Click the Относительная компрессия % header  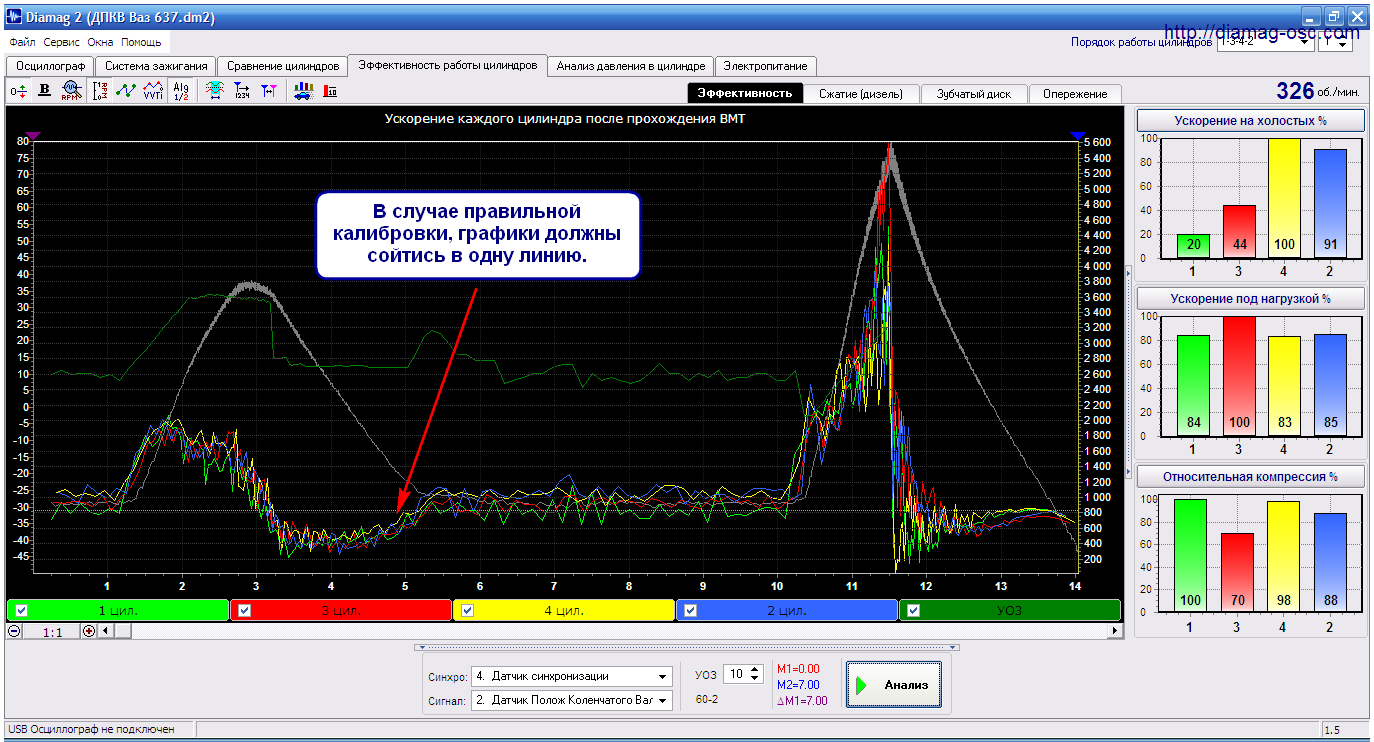1251,477
